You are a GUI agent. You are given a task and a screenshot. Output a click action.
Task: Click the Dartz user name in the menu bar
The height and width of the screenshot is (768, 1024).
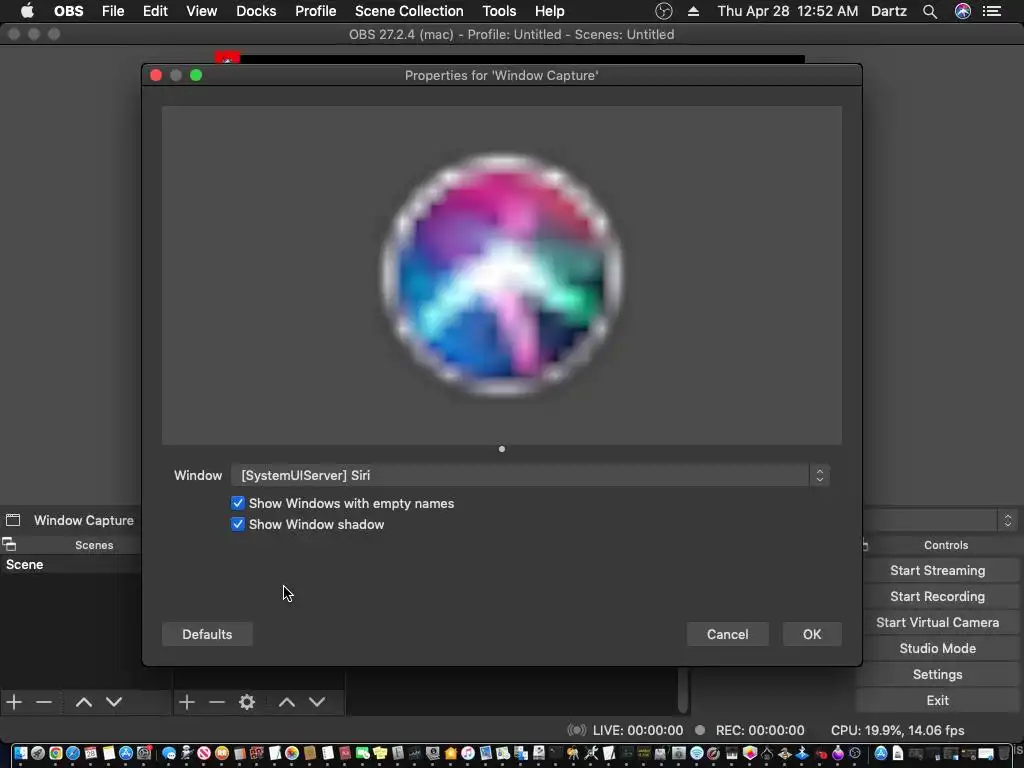[x=889, y=11]
